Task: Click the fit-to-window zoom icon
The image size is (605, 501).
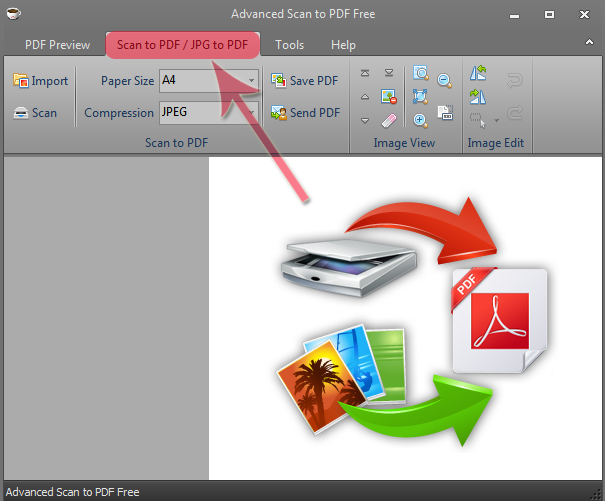Action: [x=420, y=96]
